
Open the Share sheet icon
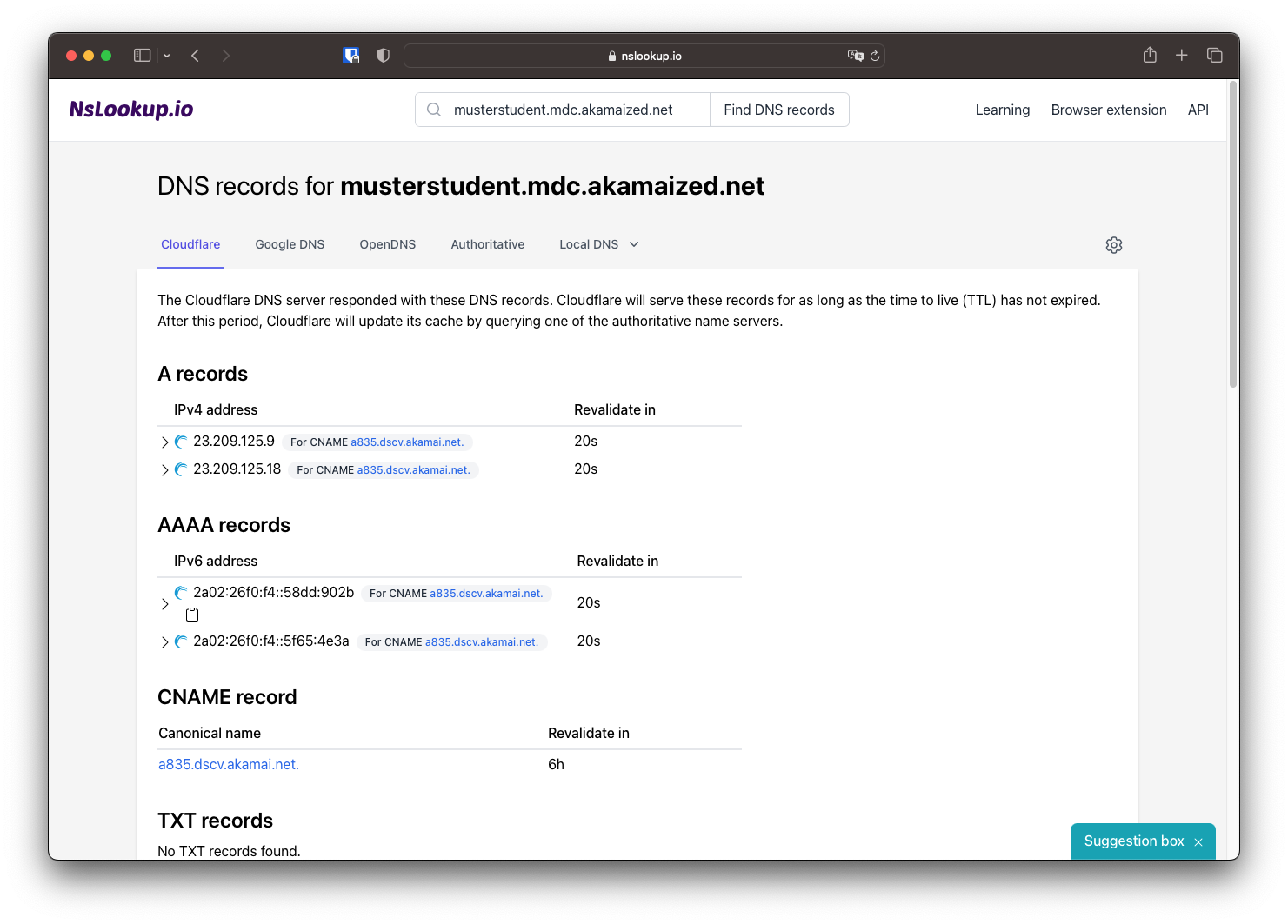click(x=1150, y=55)
